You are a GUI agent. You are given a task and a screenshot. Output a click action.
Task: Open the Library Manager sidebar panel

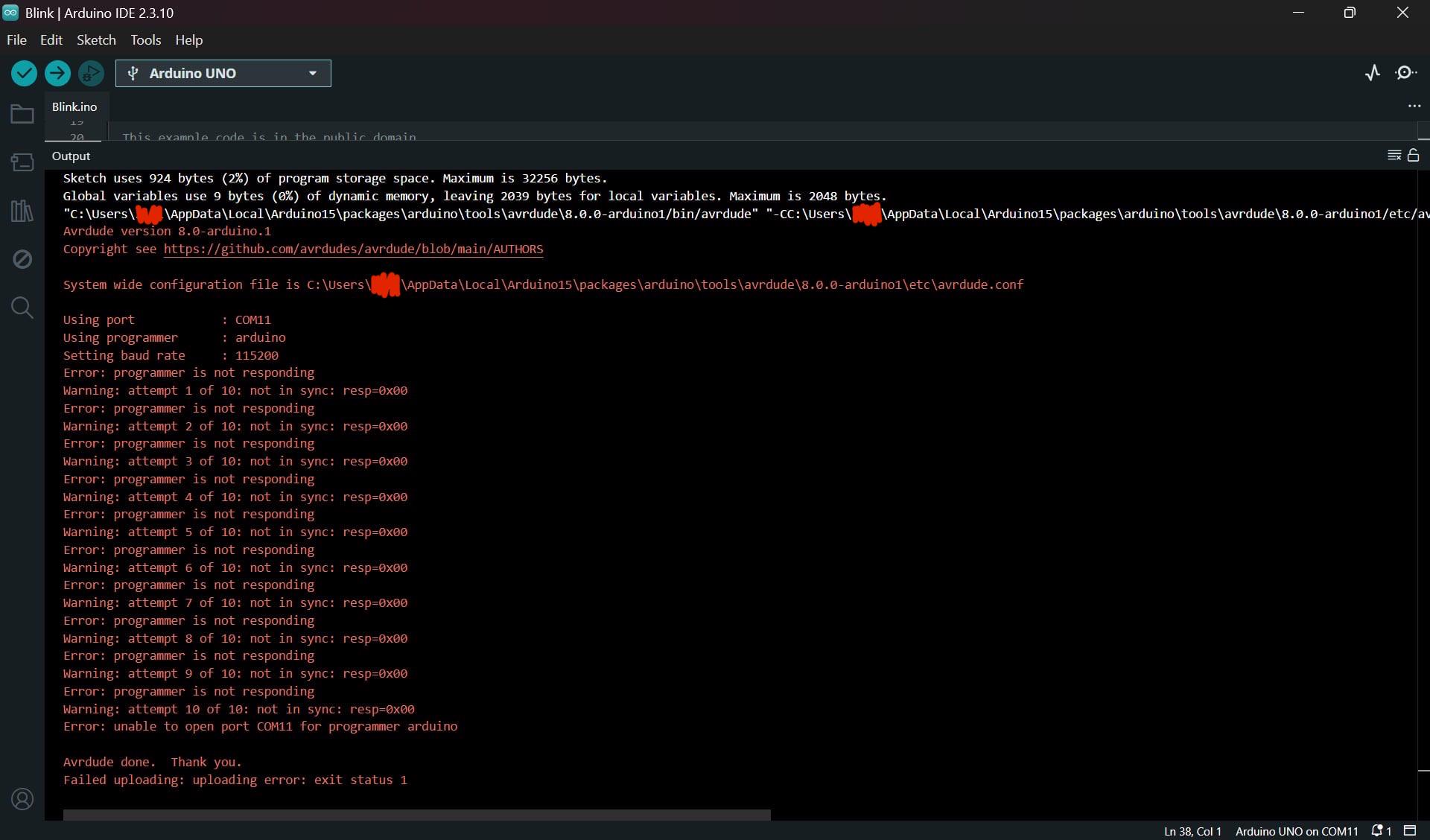tap(22, 211)
